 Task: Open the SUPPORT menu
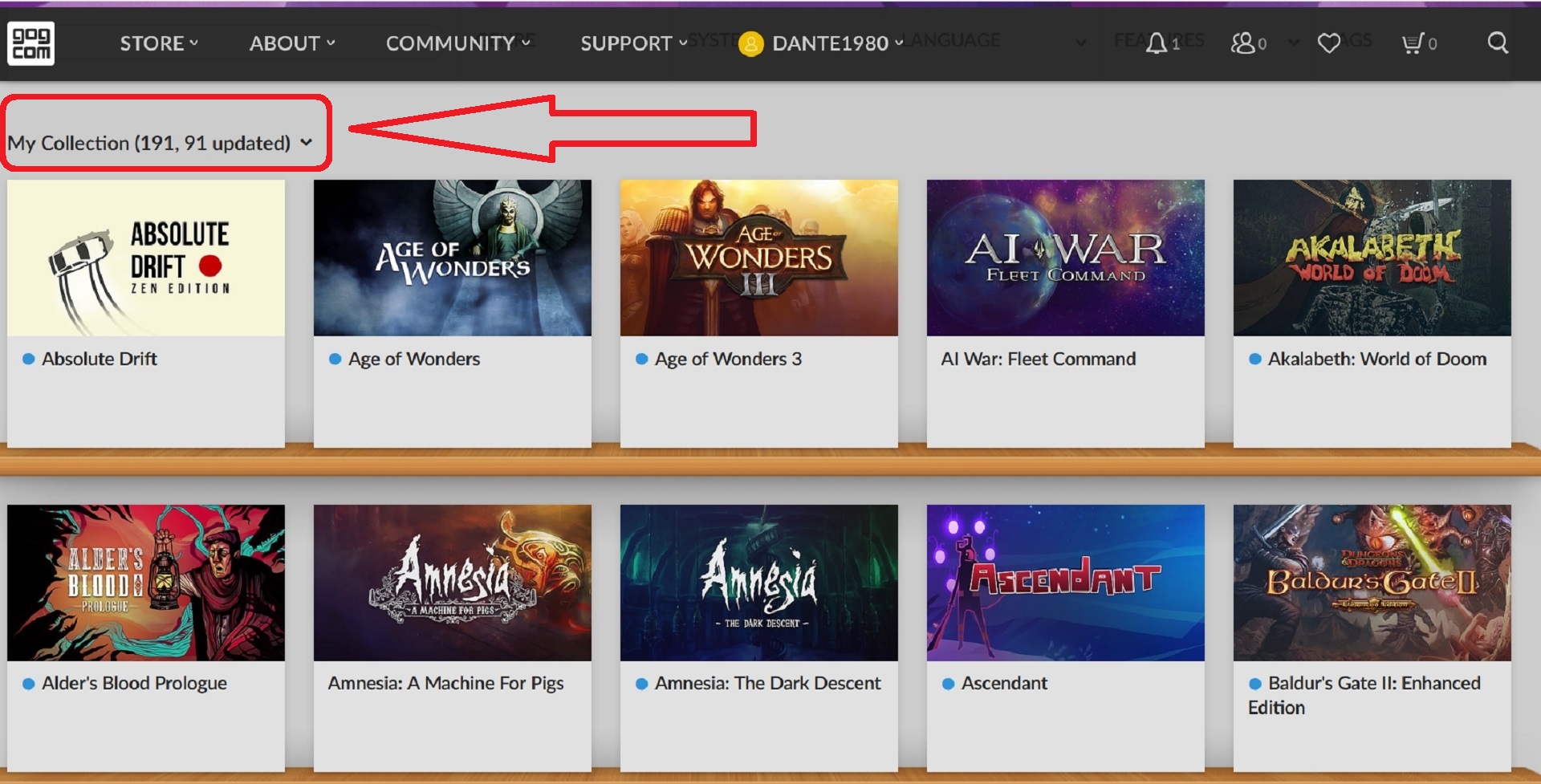(x=634, y=43)
